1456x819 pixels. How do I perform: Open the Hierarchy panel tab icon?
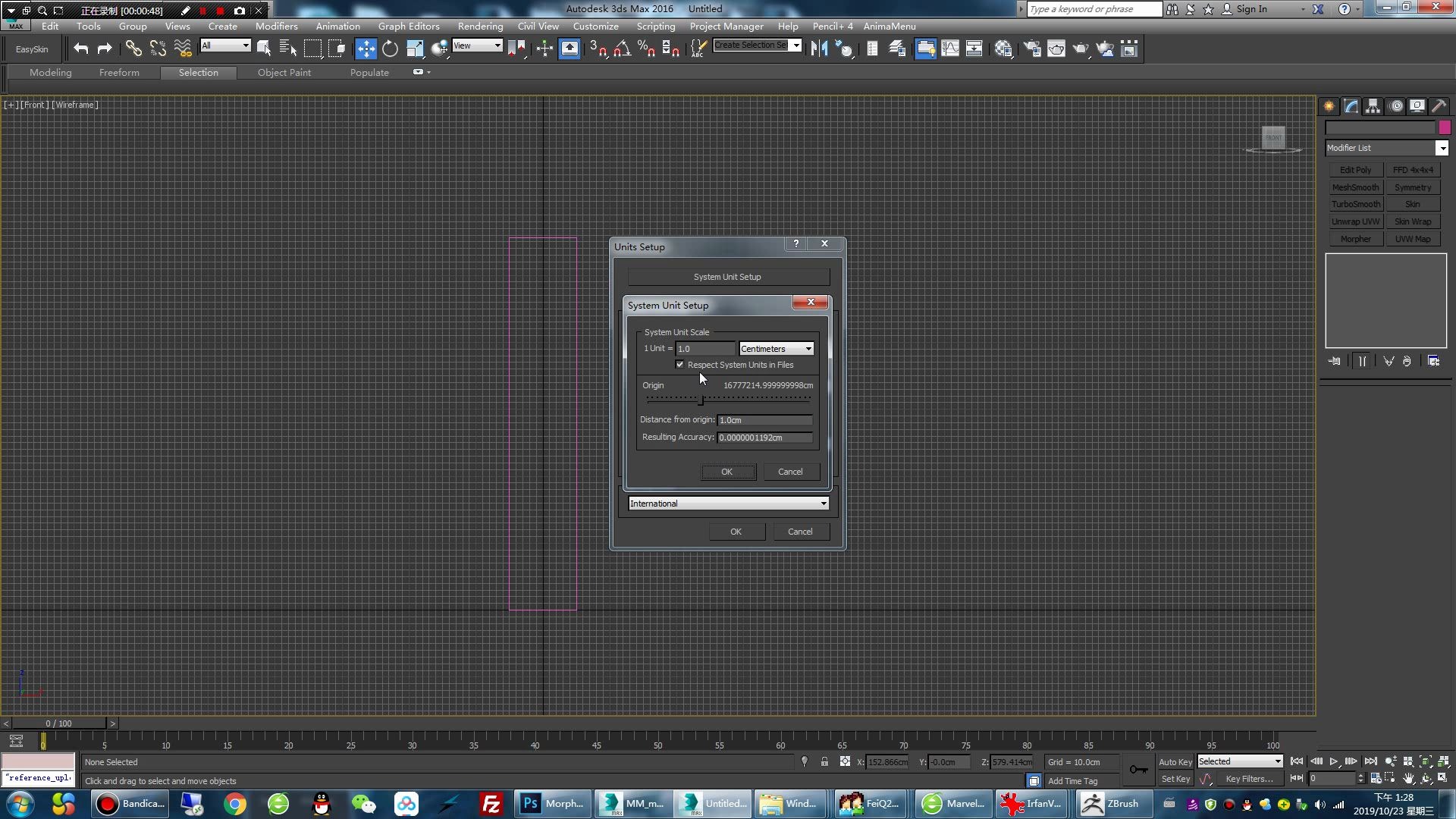1373,106
